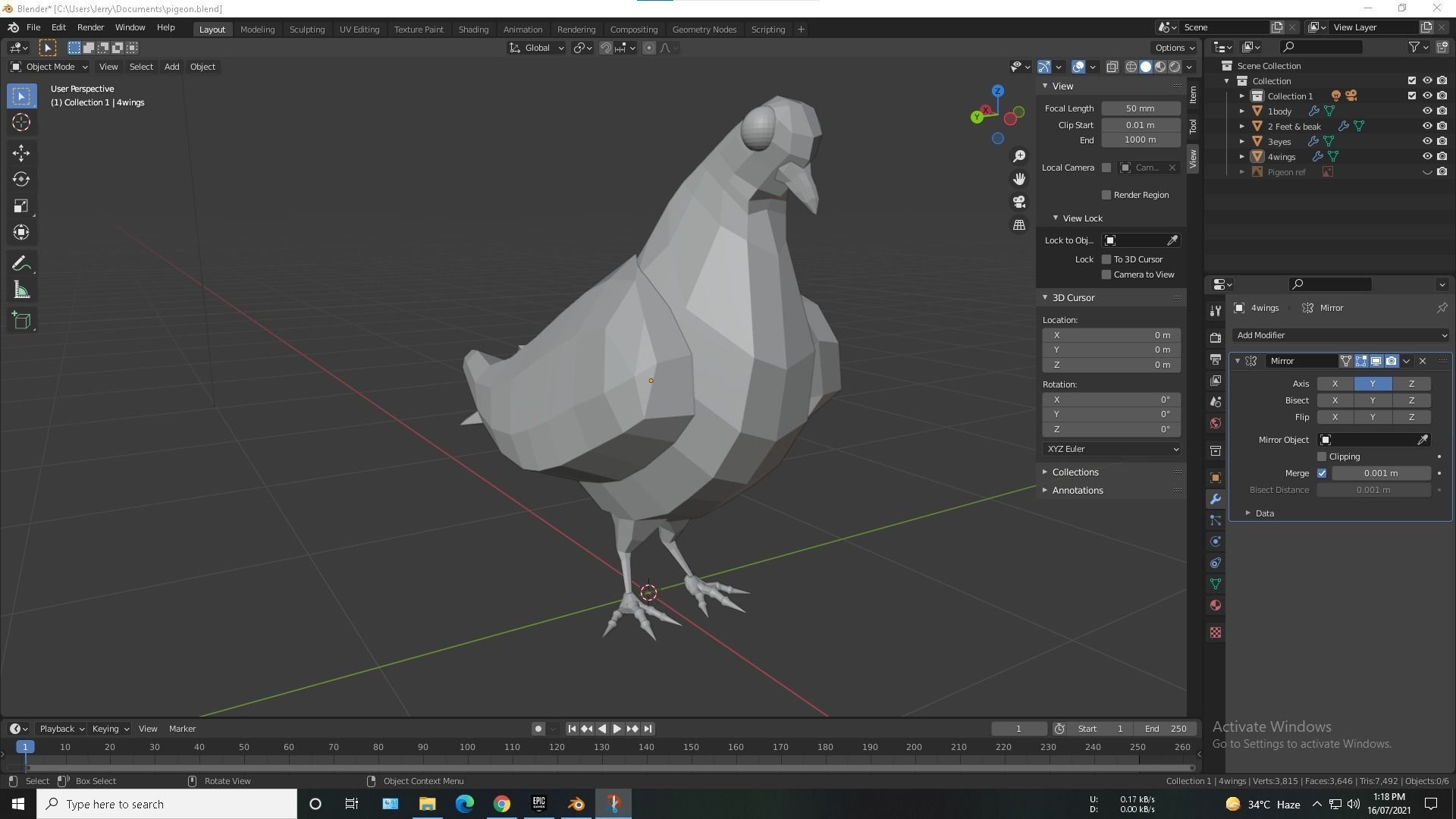1456x819 pixels.
Task: Open the Add Modifier dropdown
Action: (x=1339, y=335)
